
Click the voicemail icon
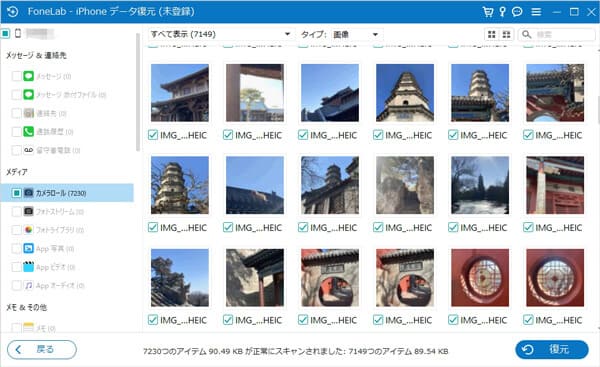click(29, 150)
